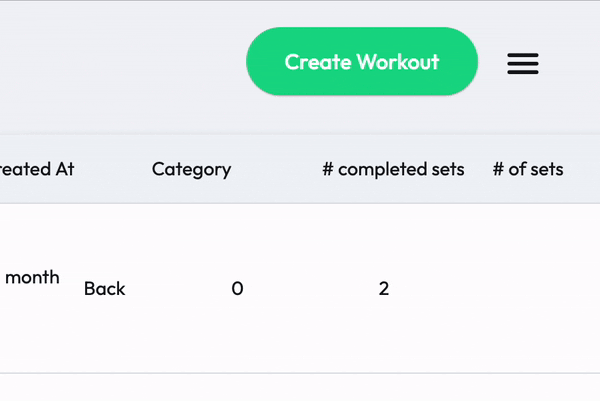Click the "month" created-at cell text
Image resolution: width=600 pixels, height=401 pixels.
pyautogui.click(x=32, y=277)
